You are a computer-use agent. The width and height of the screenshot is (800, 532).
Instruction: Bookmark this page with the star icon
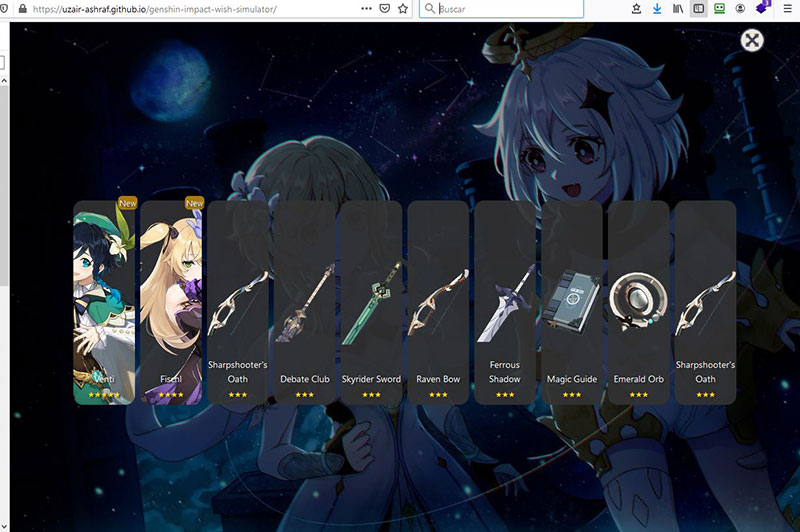click(403, 9)
